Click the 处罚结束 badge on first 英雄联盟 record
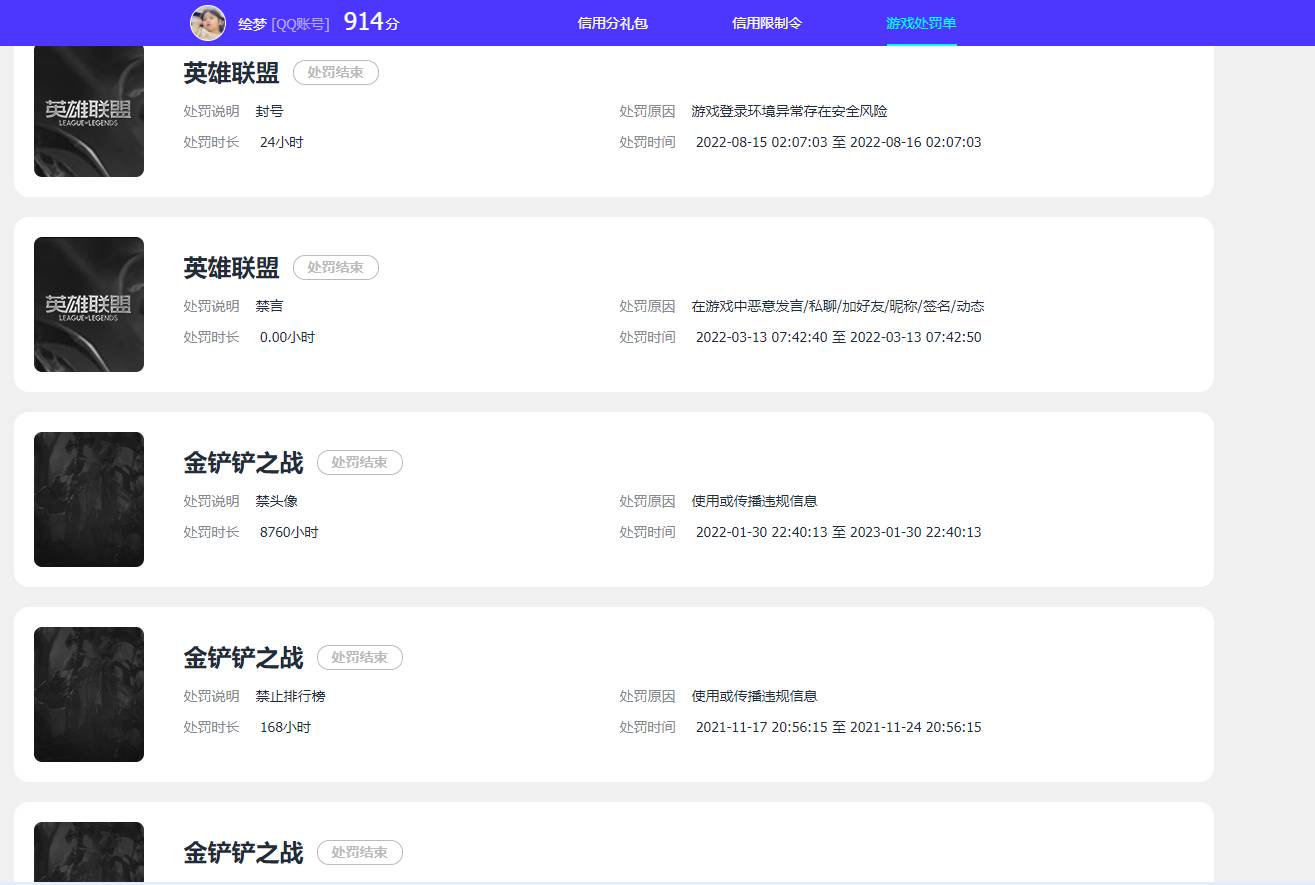Screen dimensions: 1315x885 click(x=336, y=72)
